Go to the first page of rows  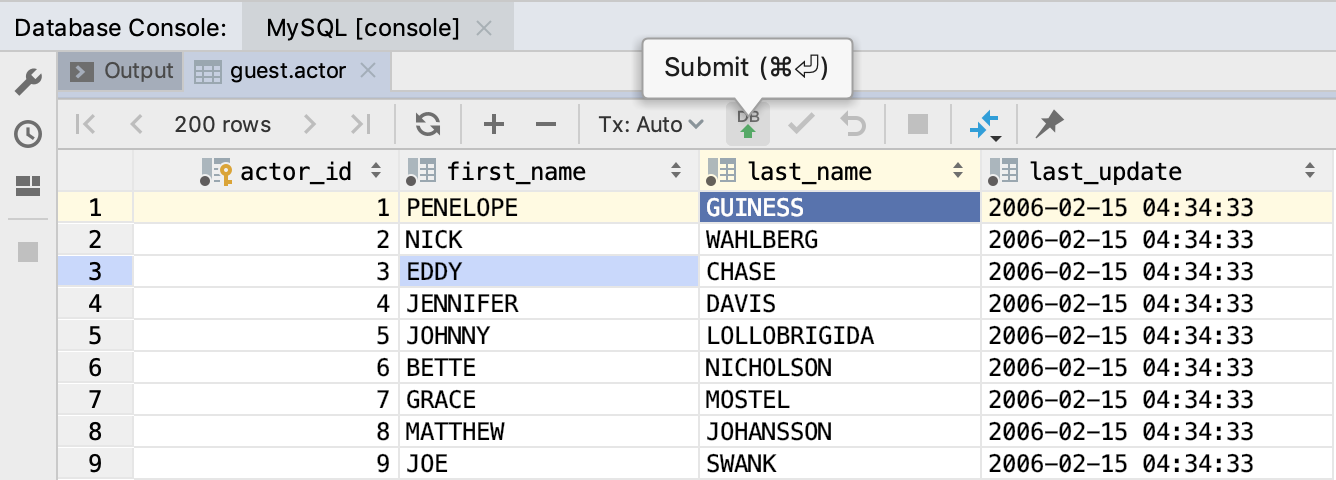point(85,124)
